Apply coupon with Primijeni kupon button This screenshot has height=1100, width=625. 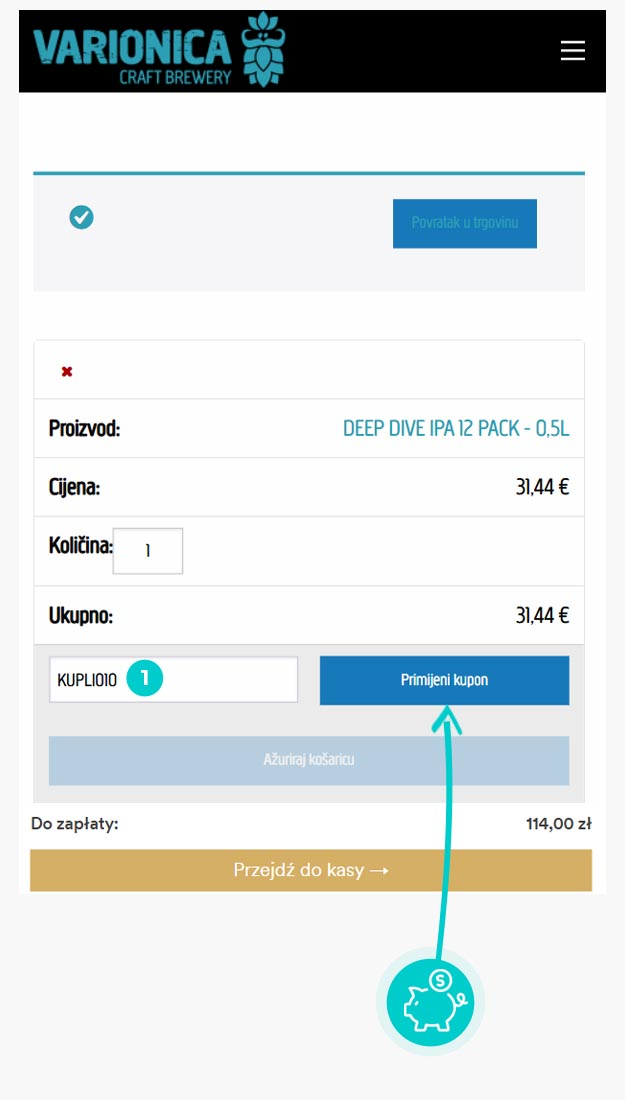coord(444,680)
